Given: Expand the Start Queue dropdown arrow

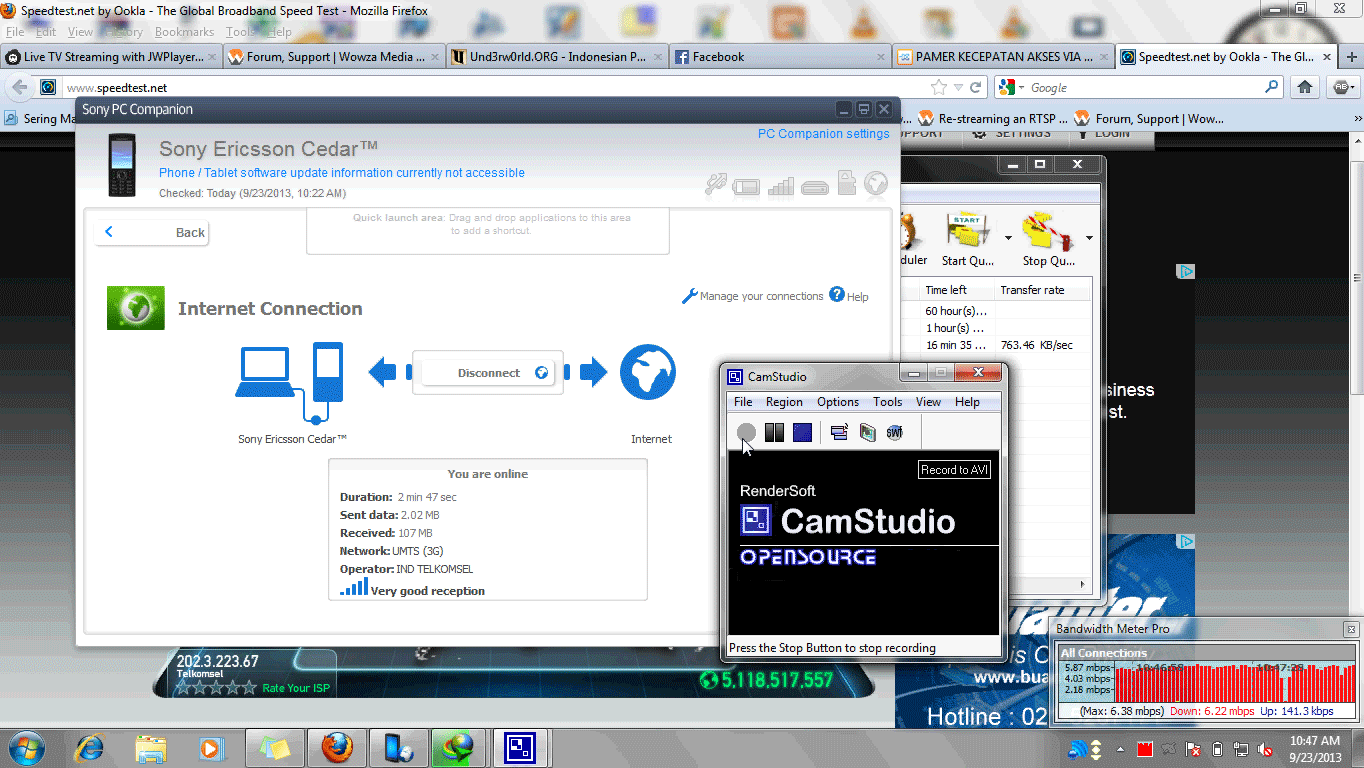Looking at the screenshot, I should click(1007, 237).
